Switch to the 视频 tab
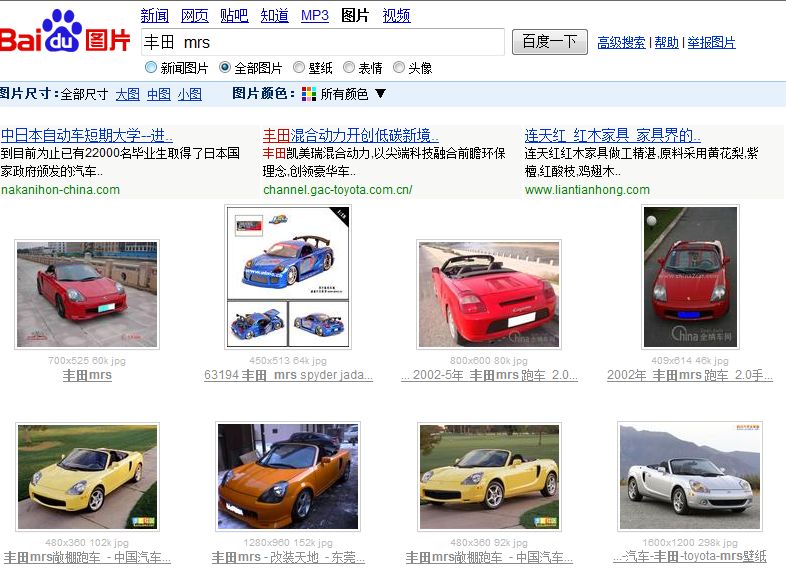 click(397, 16)
